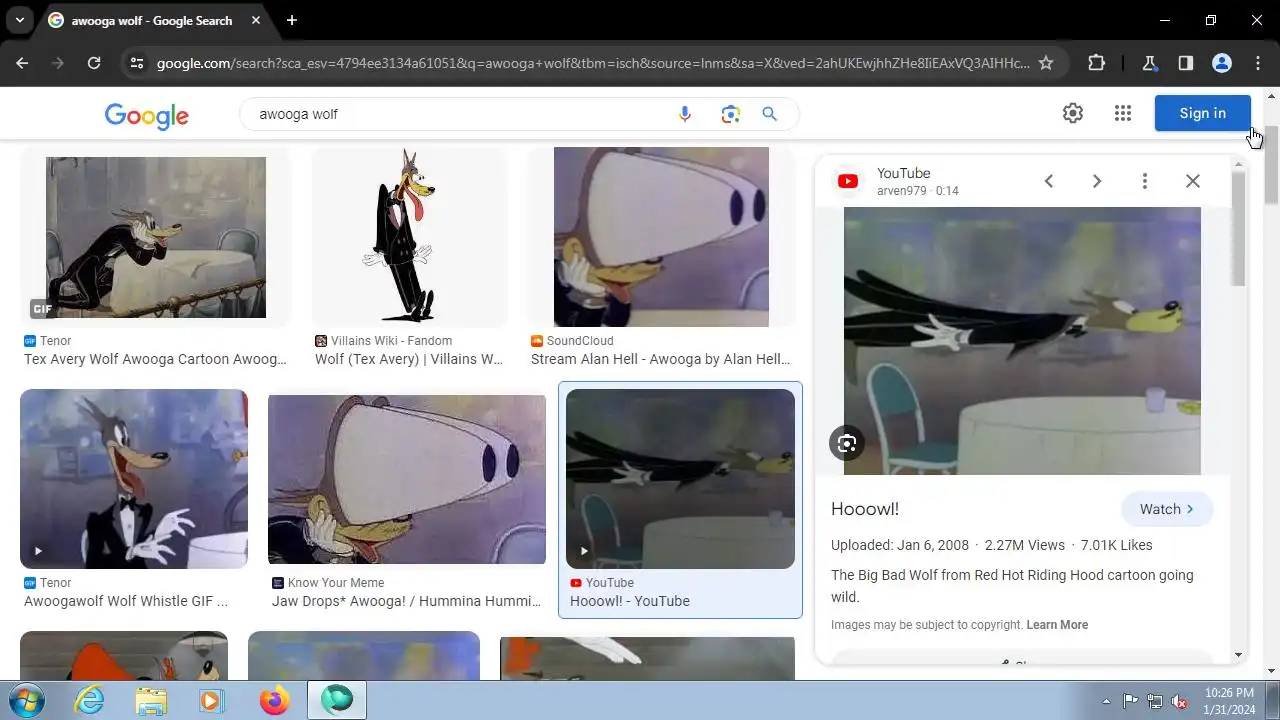Open the large wolf preview image
1280x720 pixels.
(x=1022, y=341)
